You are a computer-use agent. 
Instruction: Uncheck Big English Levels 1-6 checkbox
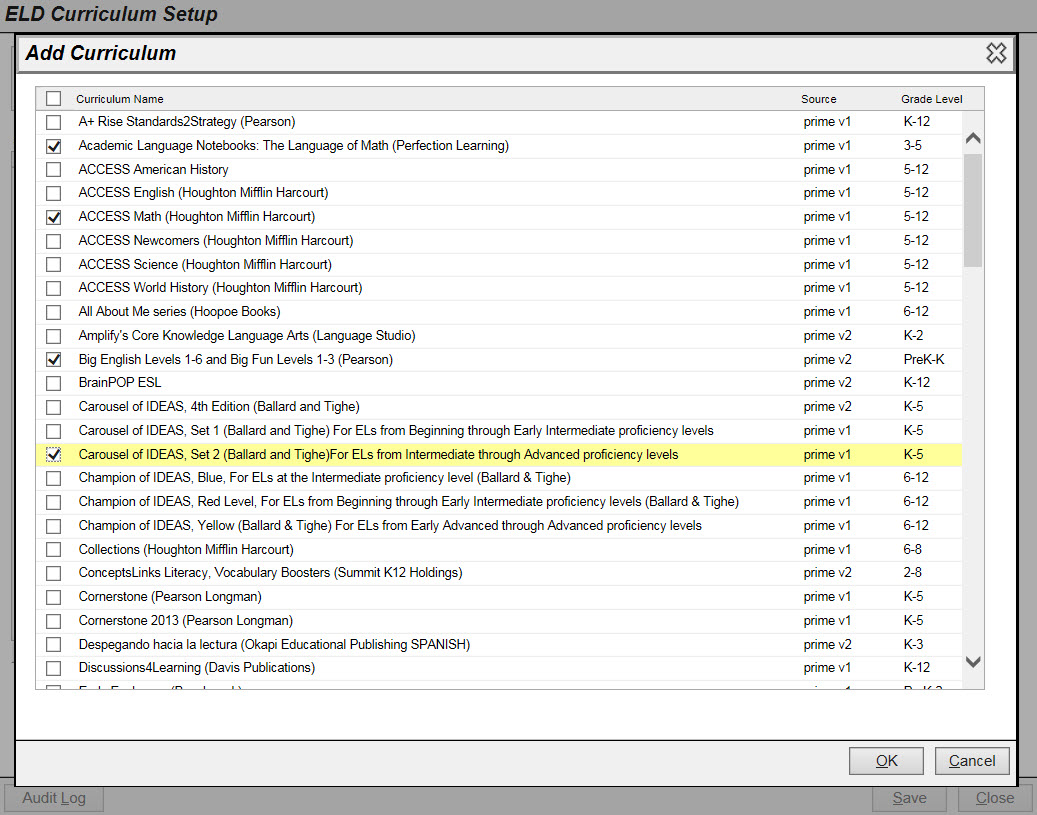click(x=54, y=360)
